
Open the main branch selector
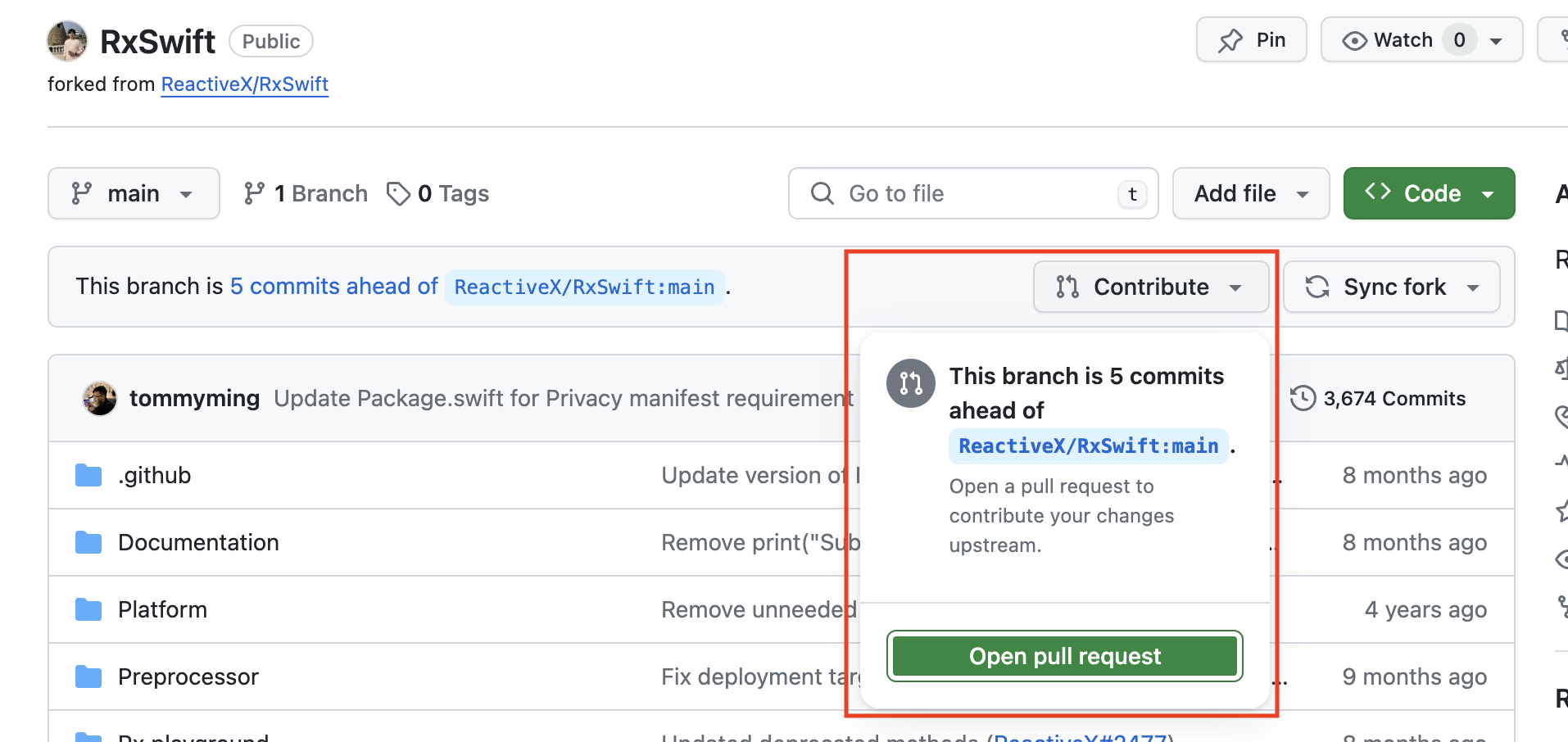(134, 193)
